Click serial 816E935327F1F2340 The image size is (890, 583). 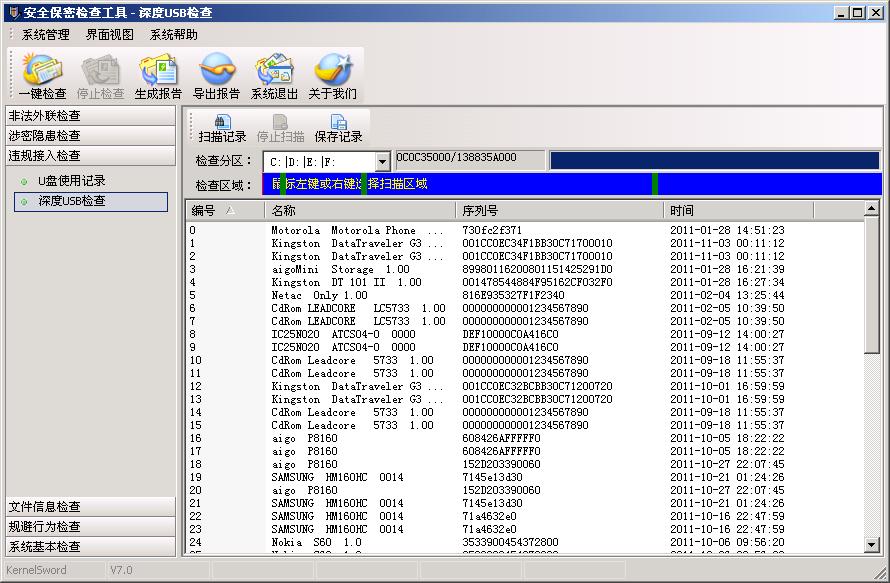(513, 296)
